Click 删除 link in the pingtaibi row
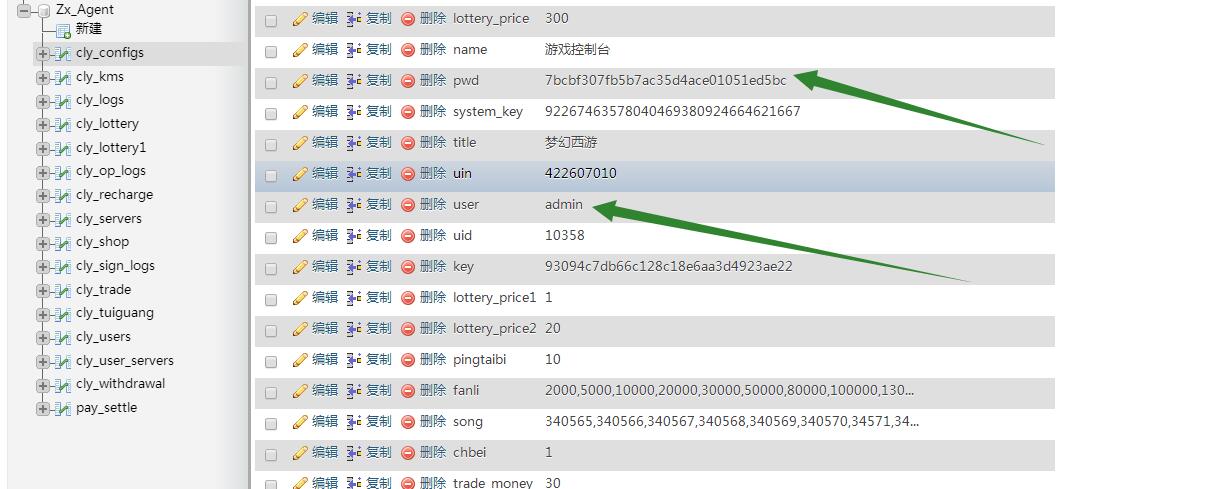The image size is (1219, 489). pos(433,360)
